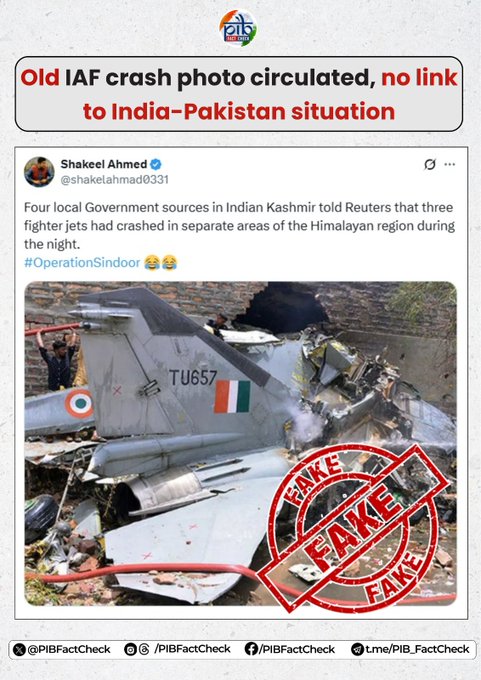481x680 pixels.
Task: Open the crashed jet photo
Action: [x=240, y=443]
